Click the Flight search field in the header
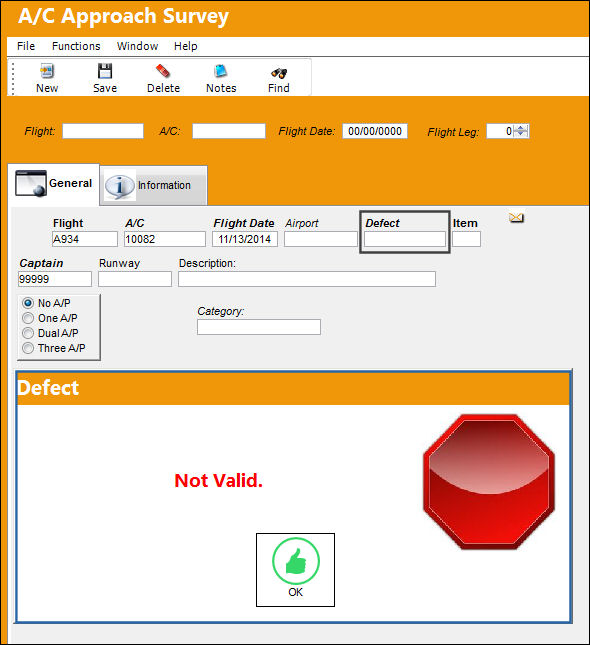 (x=103, y=131)
